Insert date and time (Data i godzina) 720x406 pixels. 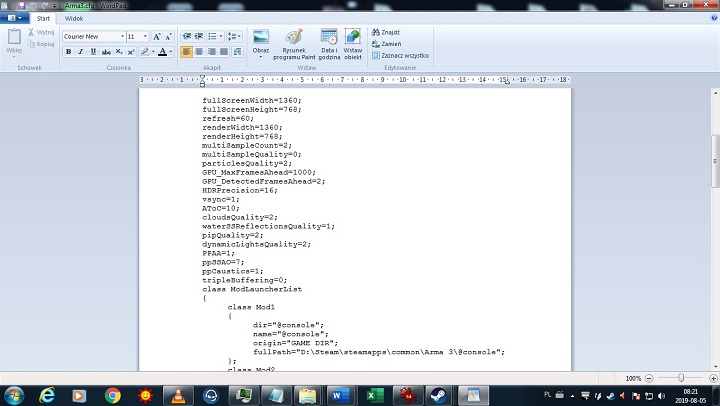(328, 43)
